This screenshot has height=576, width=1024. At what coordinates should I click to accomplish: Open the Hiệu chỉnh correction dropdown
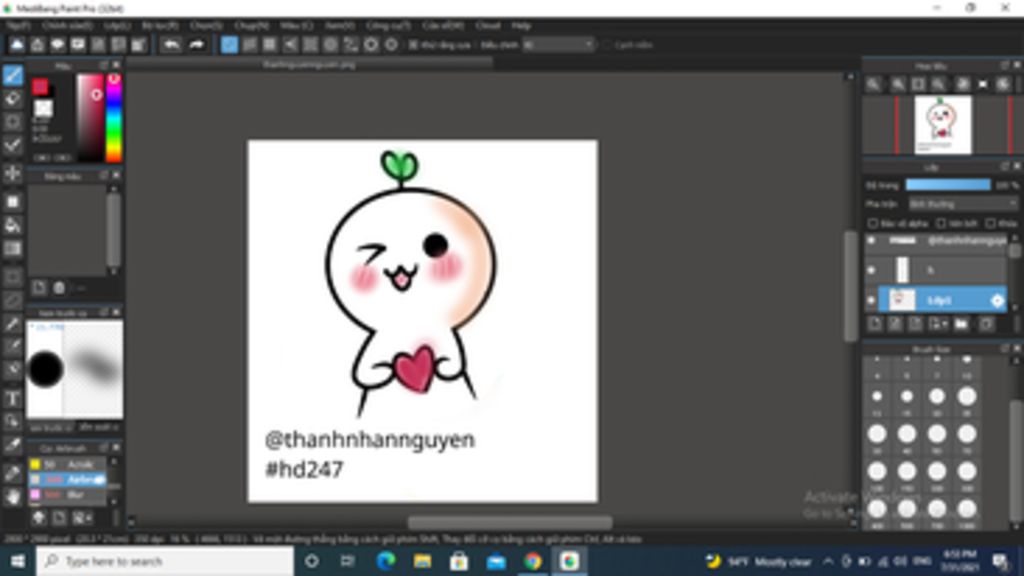pyautogui.click(x=559, y=45)
